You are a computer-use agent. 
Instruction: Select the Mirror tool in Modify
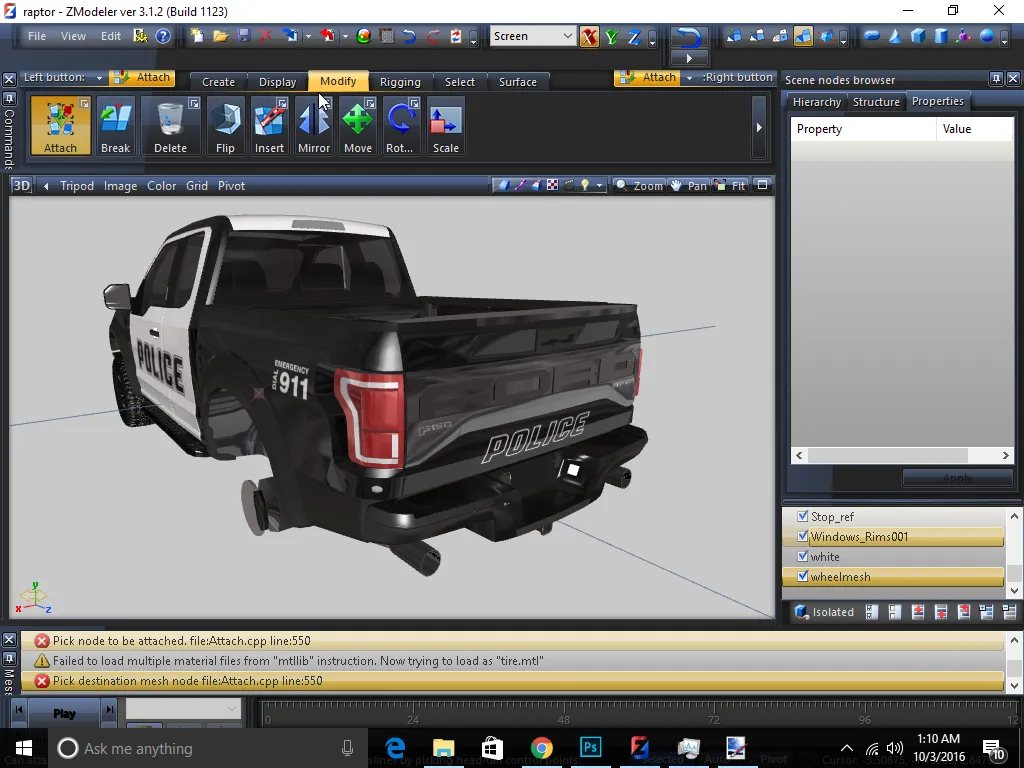[313, 125]
